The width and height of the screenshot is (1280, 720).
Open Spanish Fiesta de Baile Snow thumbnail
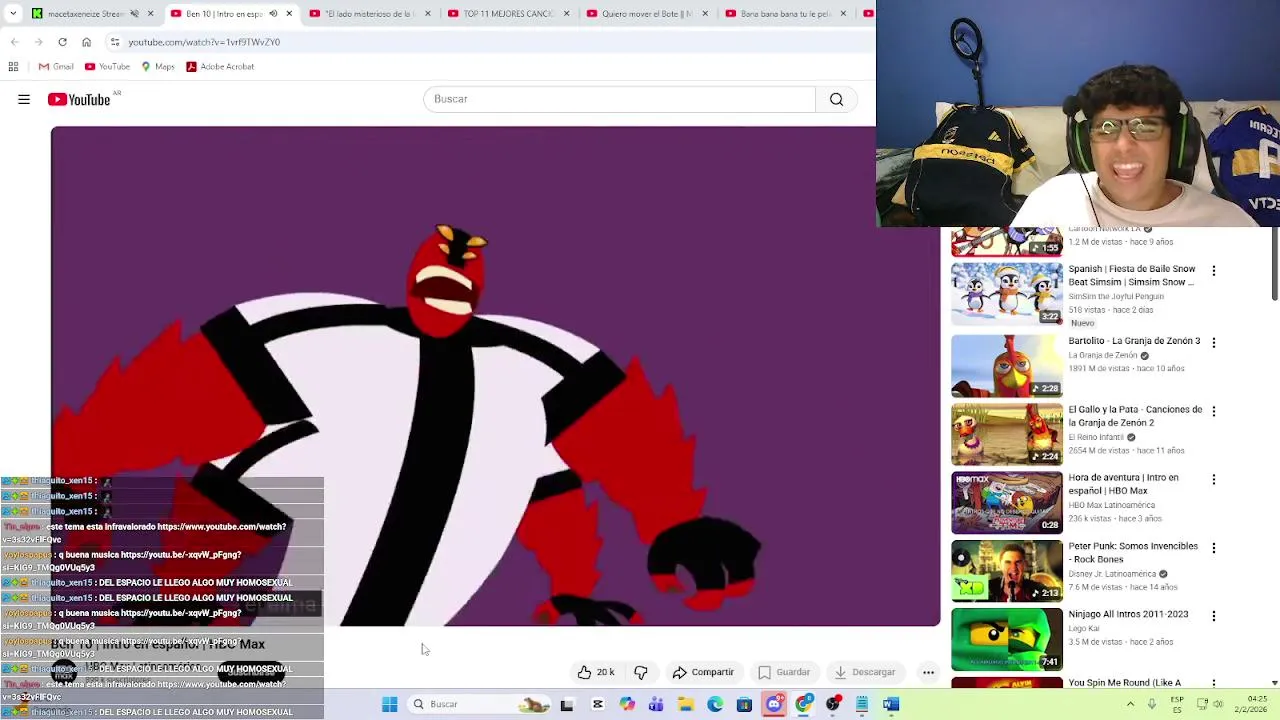1007,294
